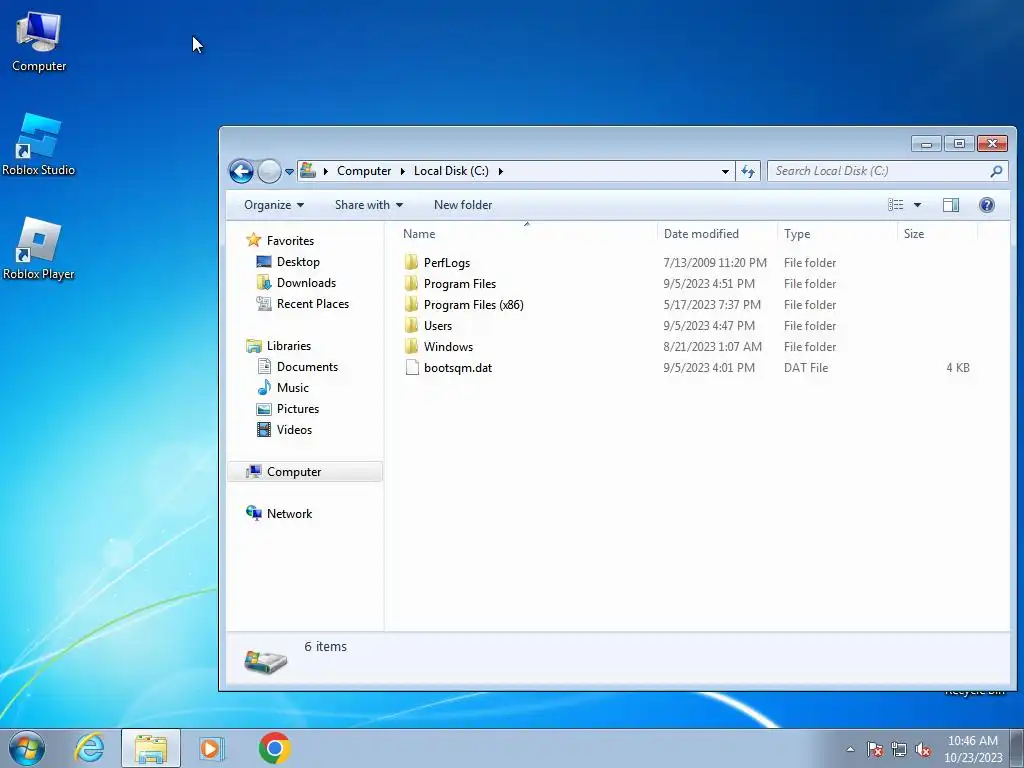Go back using the Back arrow button
The height and width of the screenshot is (768, 1024).
pos(241,171)
